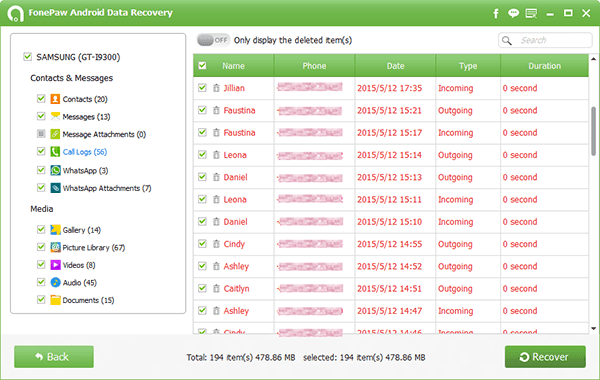Viewport: 600px width, 380px height.
Task: Open the WhatsApp Attachments (7) category
Action: pos(107,188)
